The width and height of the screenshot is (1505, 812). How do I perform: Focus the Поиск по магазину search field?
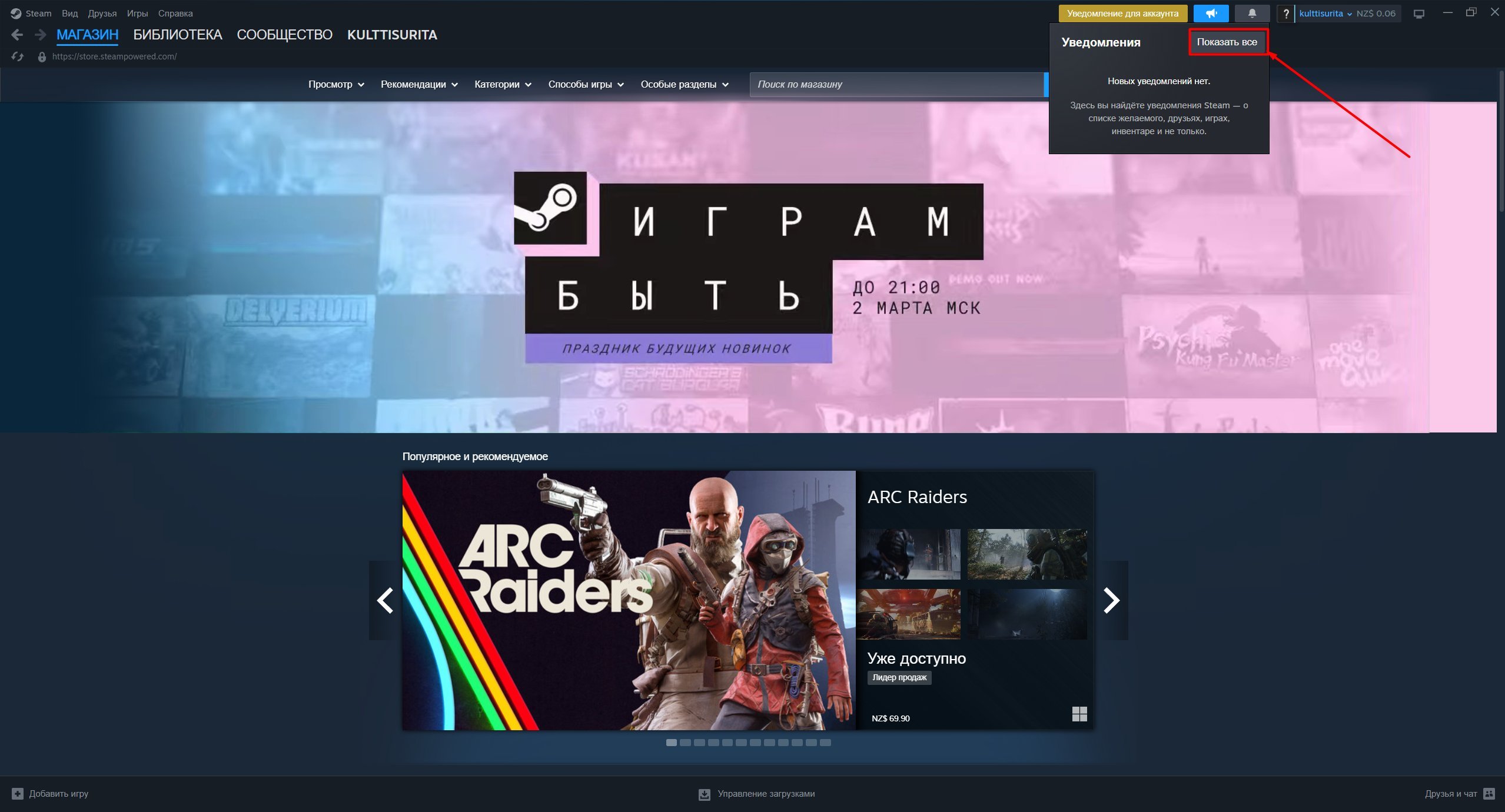coord(896,84)
